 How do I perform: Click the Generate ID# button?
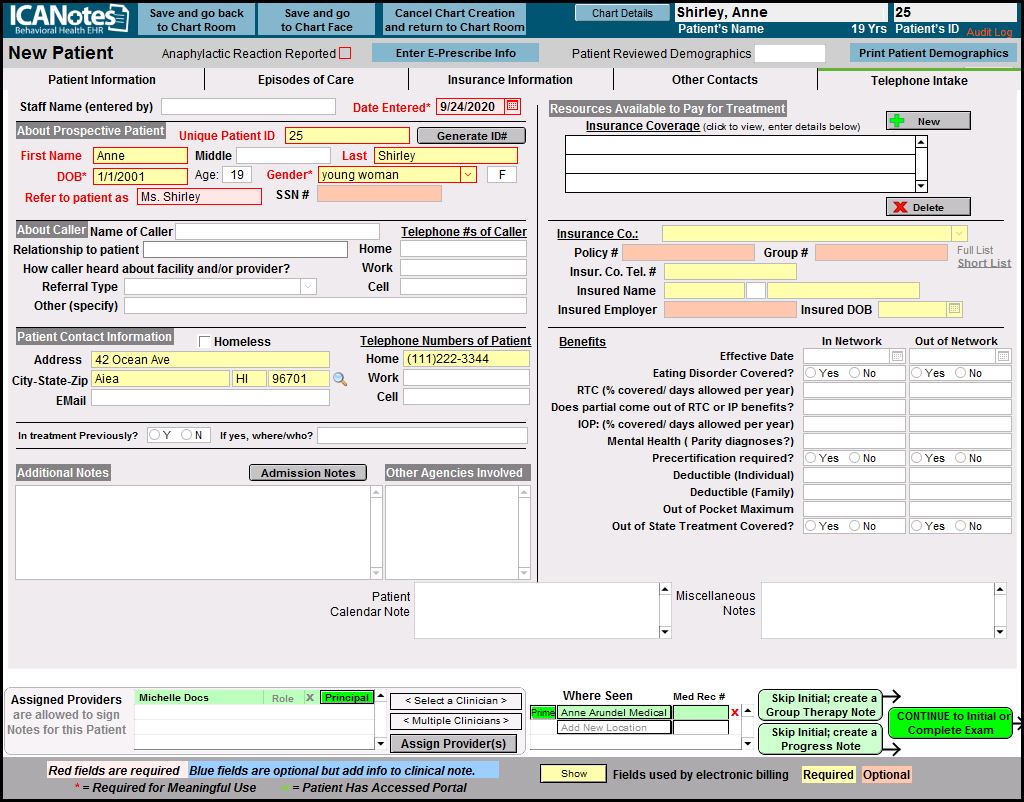(470, 136)
